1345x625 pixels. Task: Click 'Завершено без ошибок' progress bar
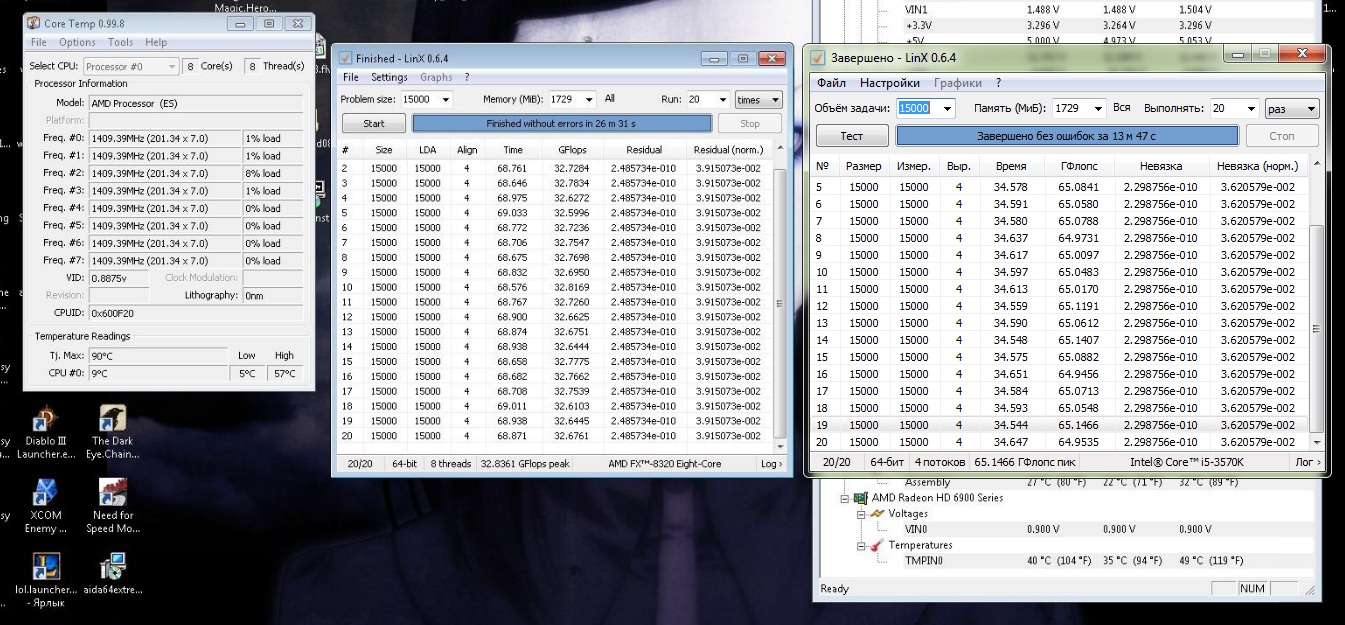(x=1067, y=135)
